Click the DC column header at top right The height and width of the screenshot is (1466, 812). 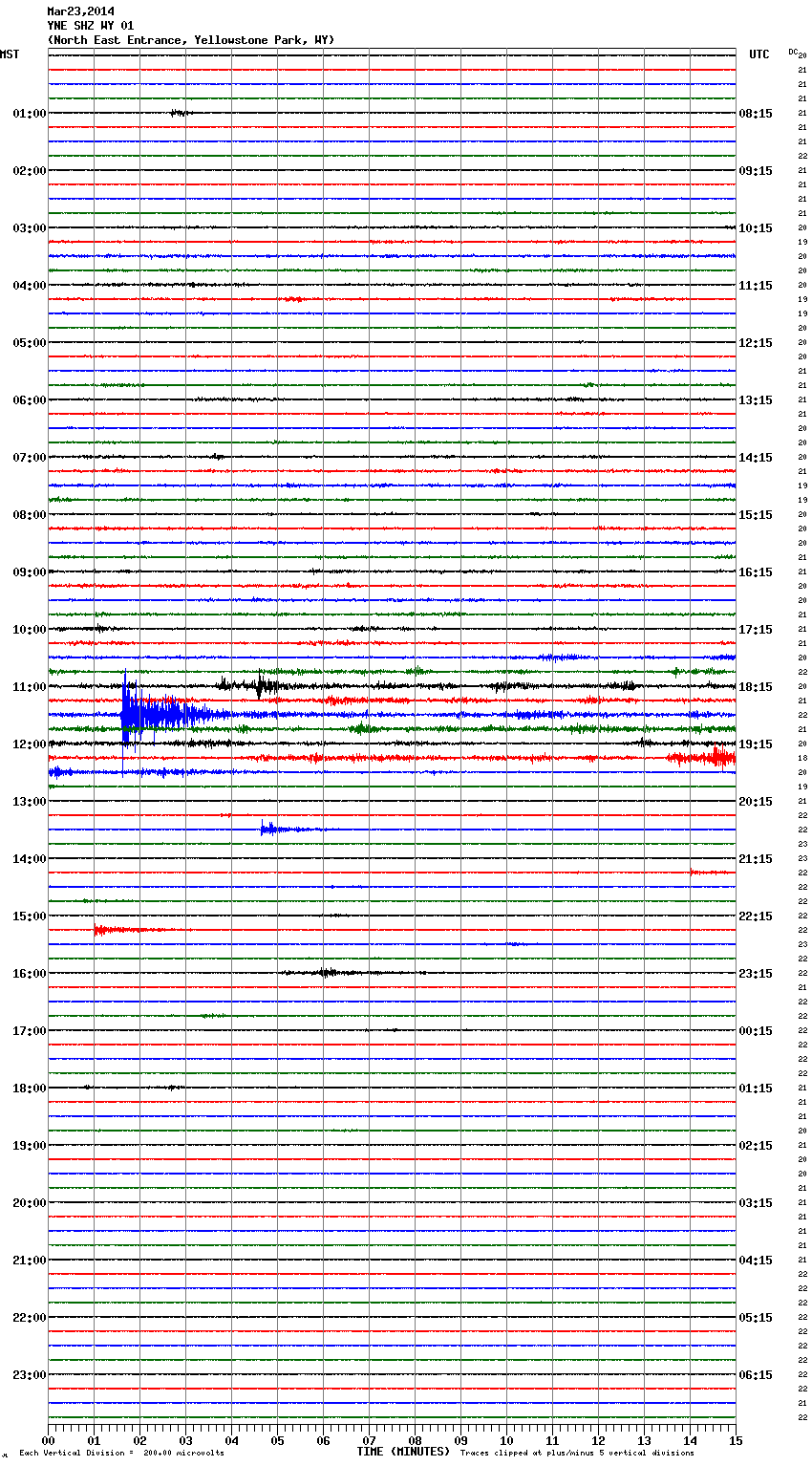coord(793,52)
